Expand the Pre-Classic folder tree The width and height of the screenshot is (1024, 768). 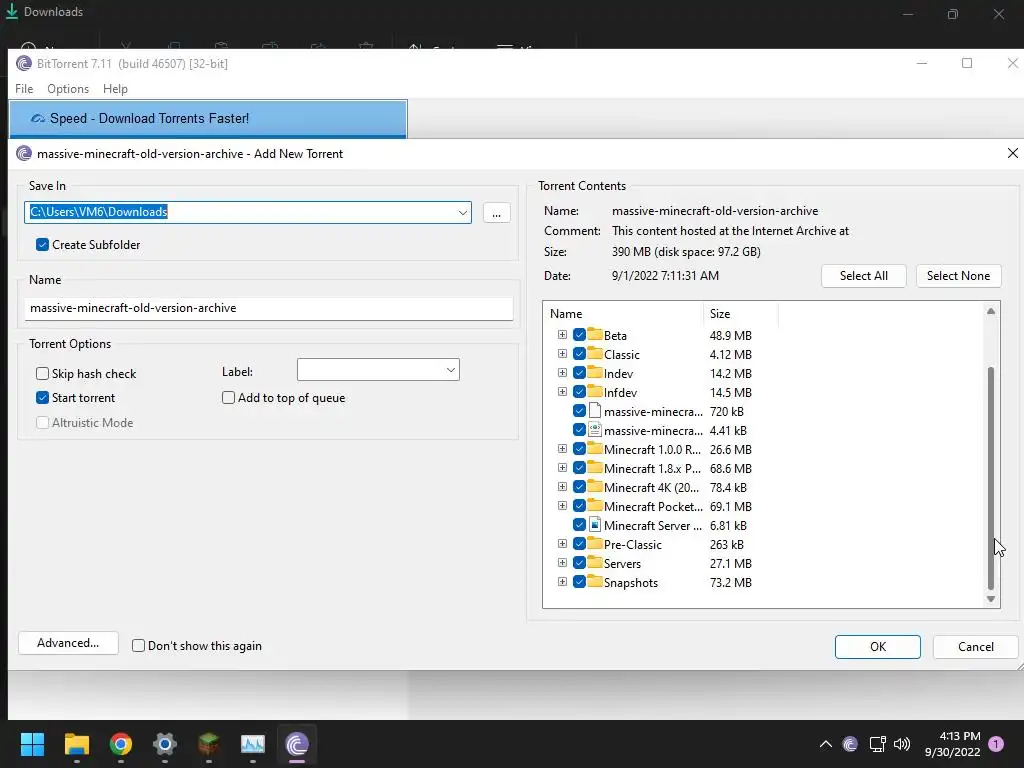coord(562,543)
